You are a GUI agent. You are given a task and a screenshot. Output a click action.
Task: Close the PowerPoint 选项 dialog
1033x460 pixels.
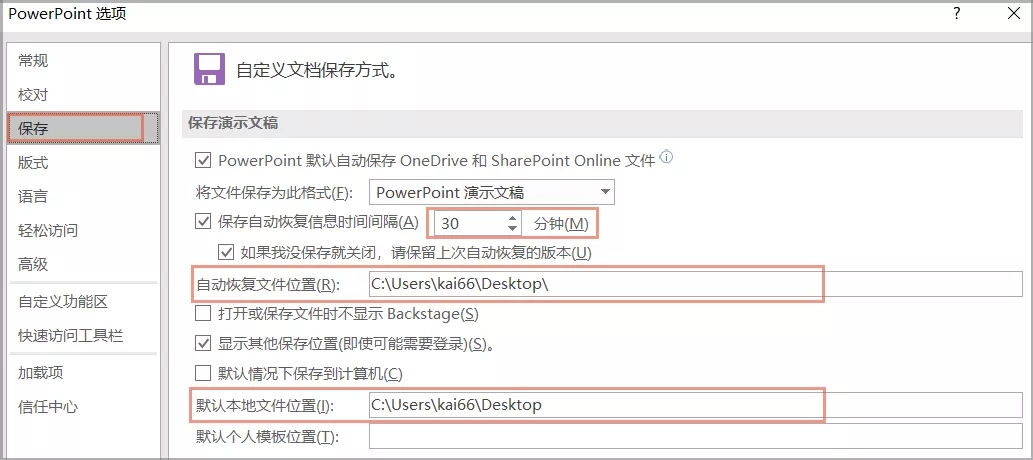pos(1014,14)
